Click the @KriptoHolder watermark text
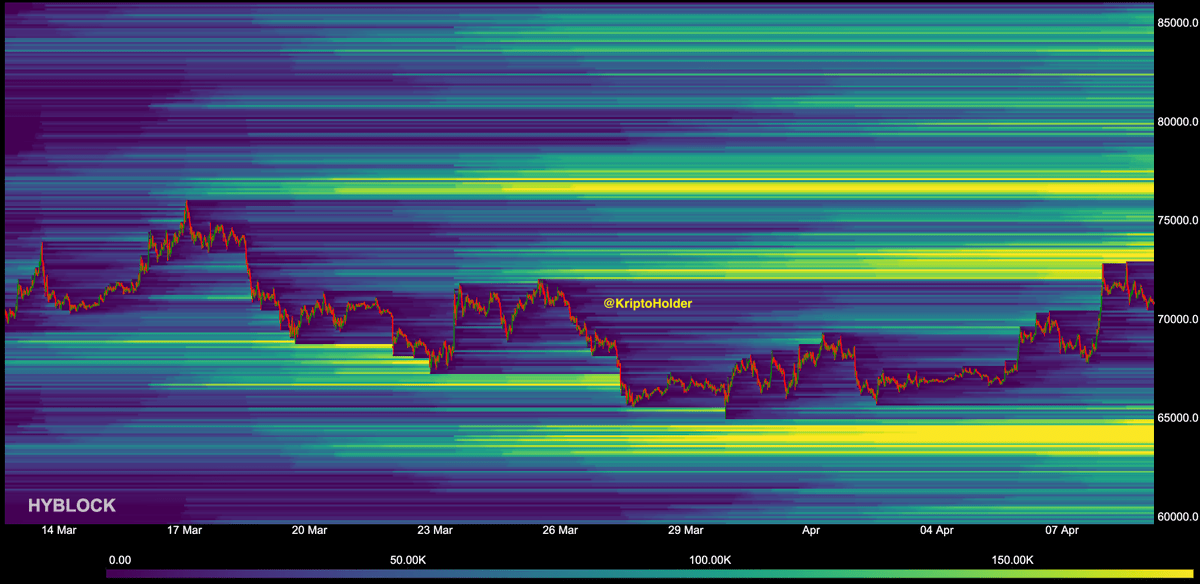This screenshot has height=584, width=1200. (647, 302)
